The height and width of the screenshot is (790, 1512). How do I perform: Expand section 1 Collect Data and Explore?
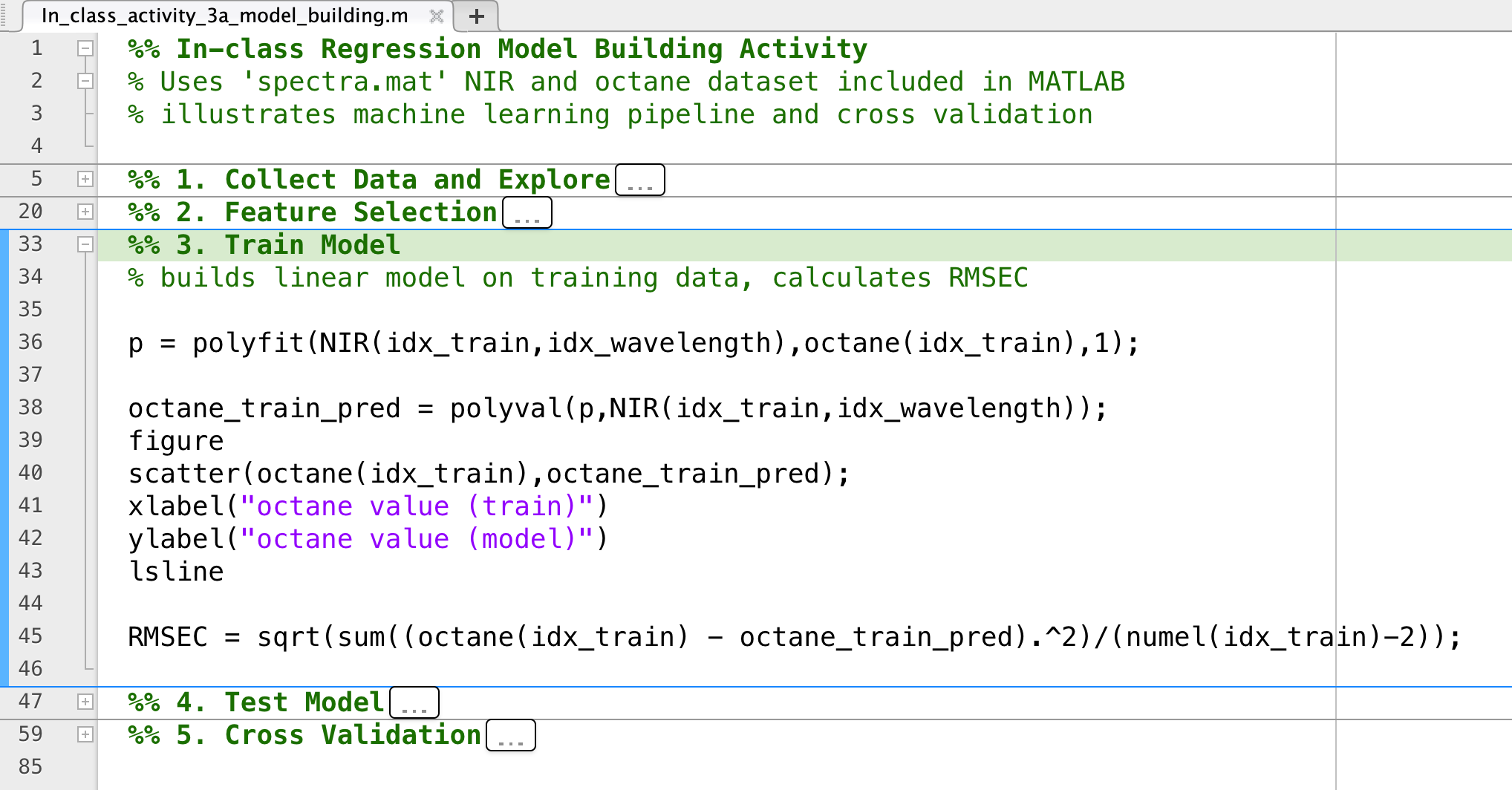coord(85,180)
